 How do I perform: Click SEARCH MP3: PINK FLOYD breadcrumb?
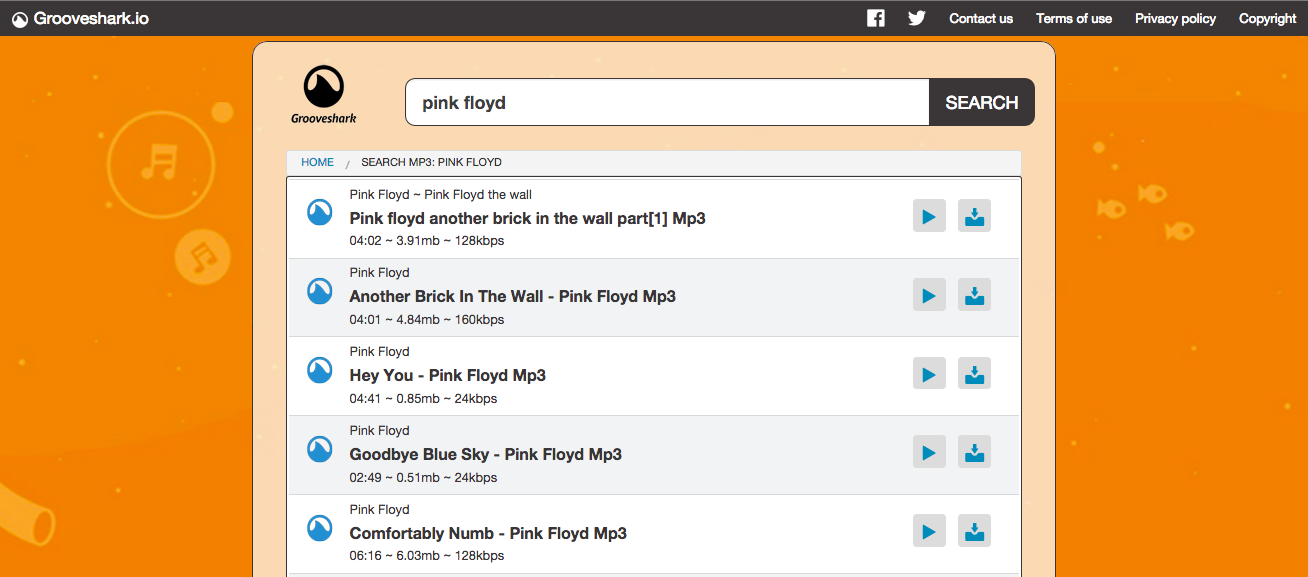(431, 162)
